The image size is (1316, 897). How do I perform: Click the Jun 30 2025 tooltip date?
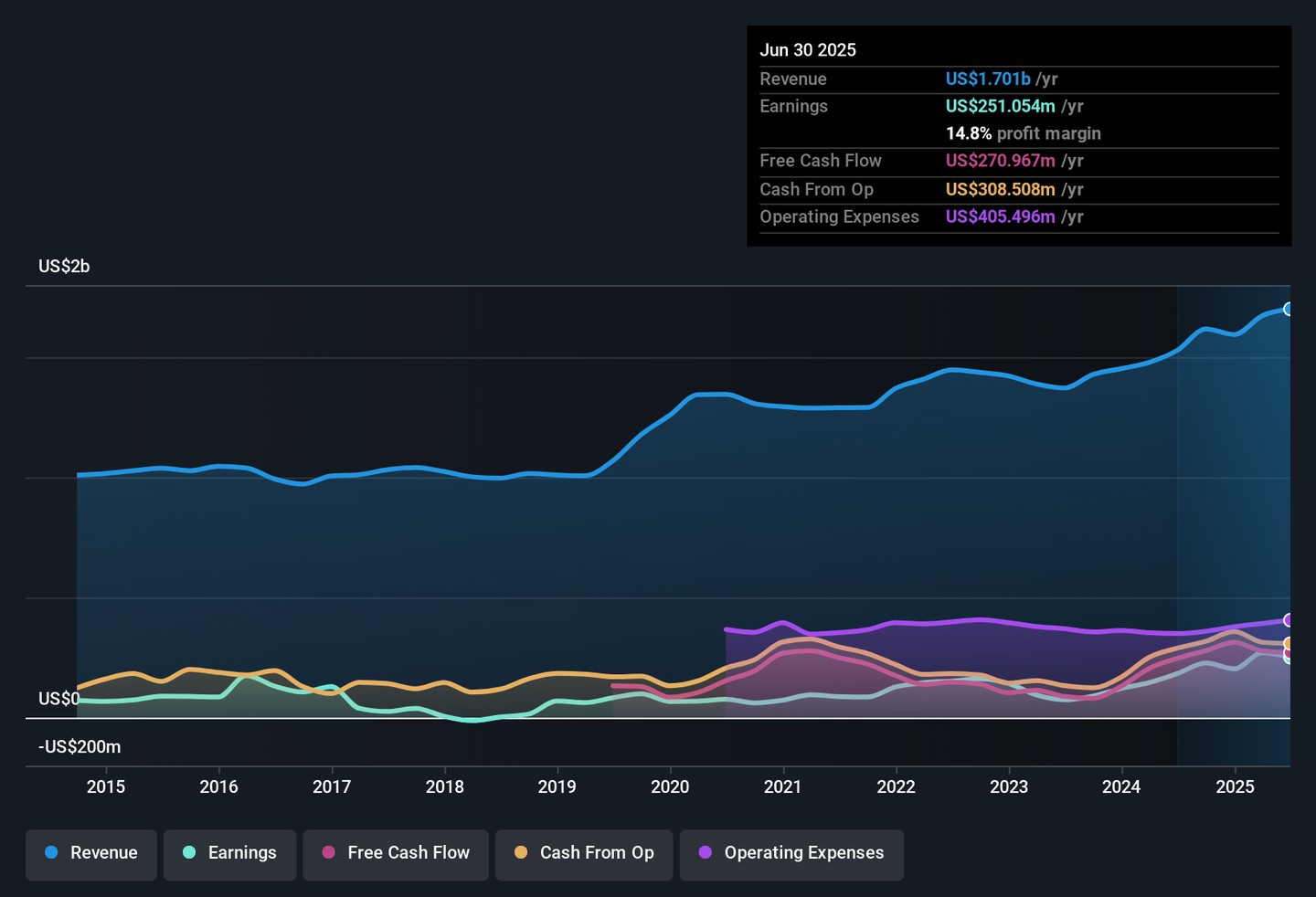pos(808,50)
